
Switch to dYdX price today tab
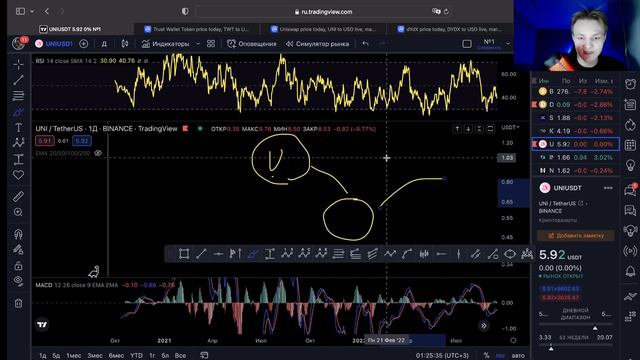(x=450, y=29)
